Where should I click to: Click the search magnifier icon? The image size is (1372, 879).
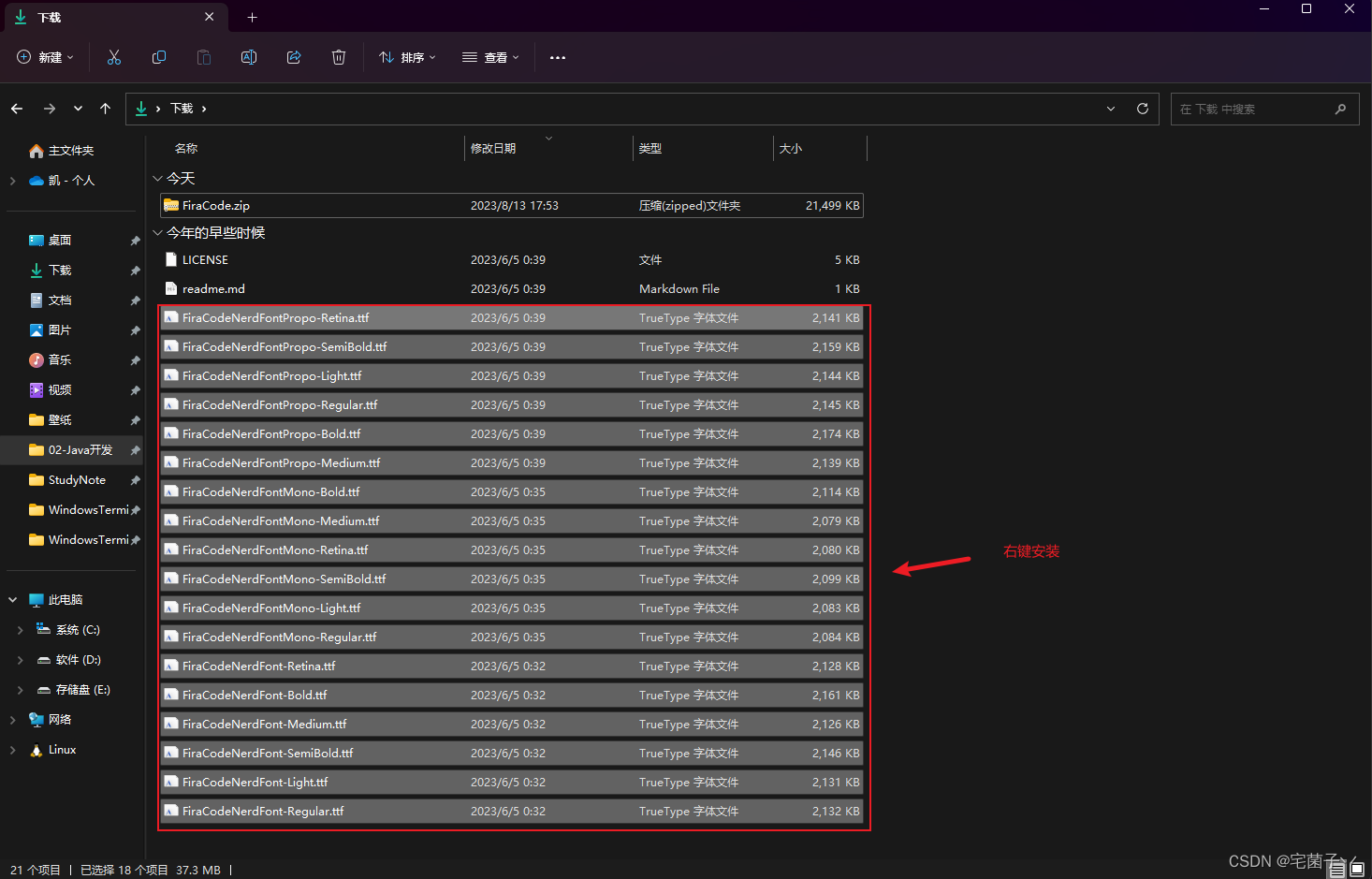(x=1340, y=109)
